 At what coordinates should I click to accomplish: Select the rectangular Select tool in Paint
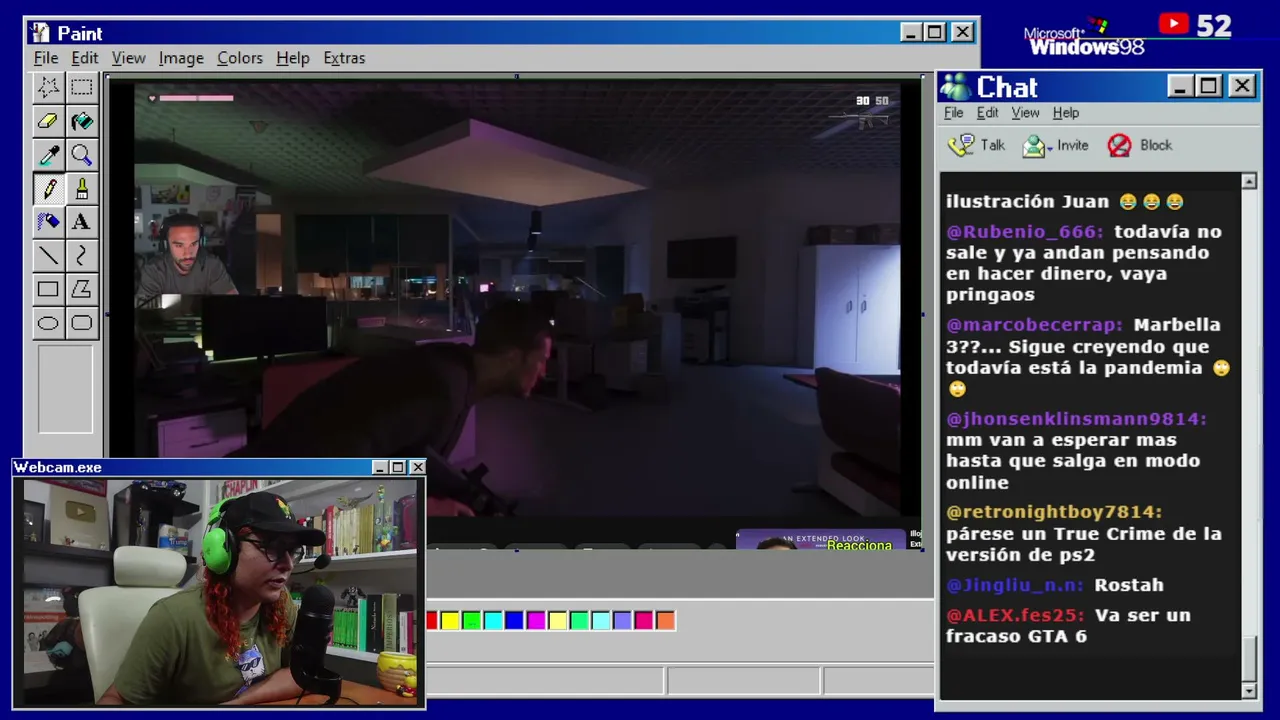82,87
